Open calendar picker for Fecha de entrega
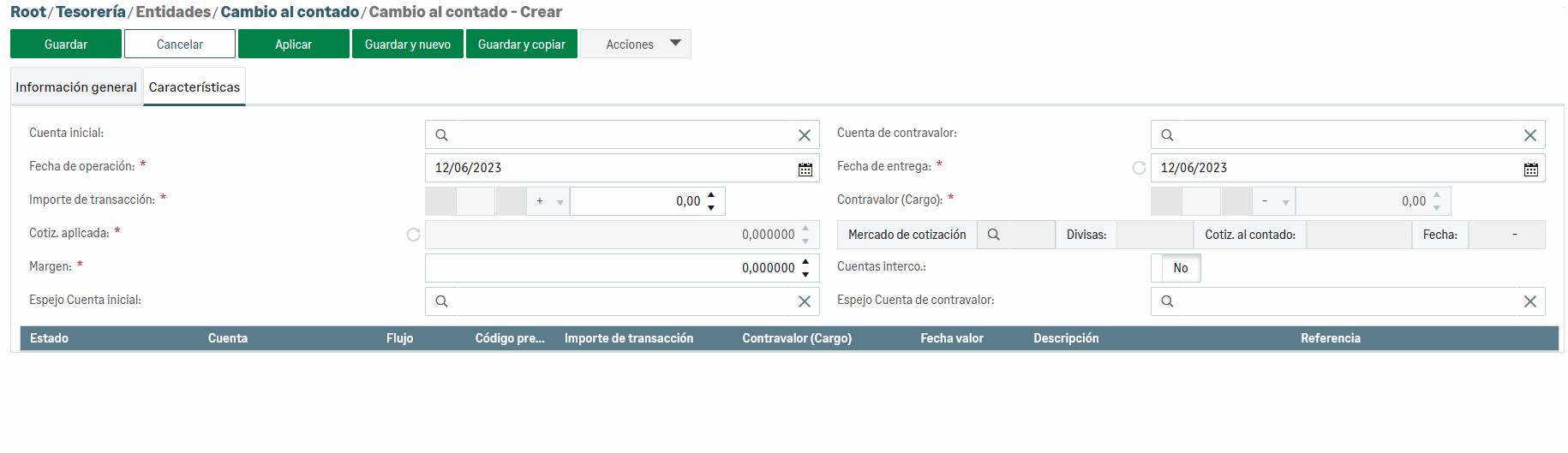 coord(1530,169)
